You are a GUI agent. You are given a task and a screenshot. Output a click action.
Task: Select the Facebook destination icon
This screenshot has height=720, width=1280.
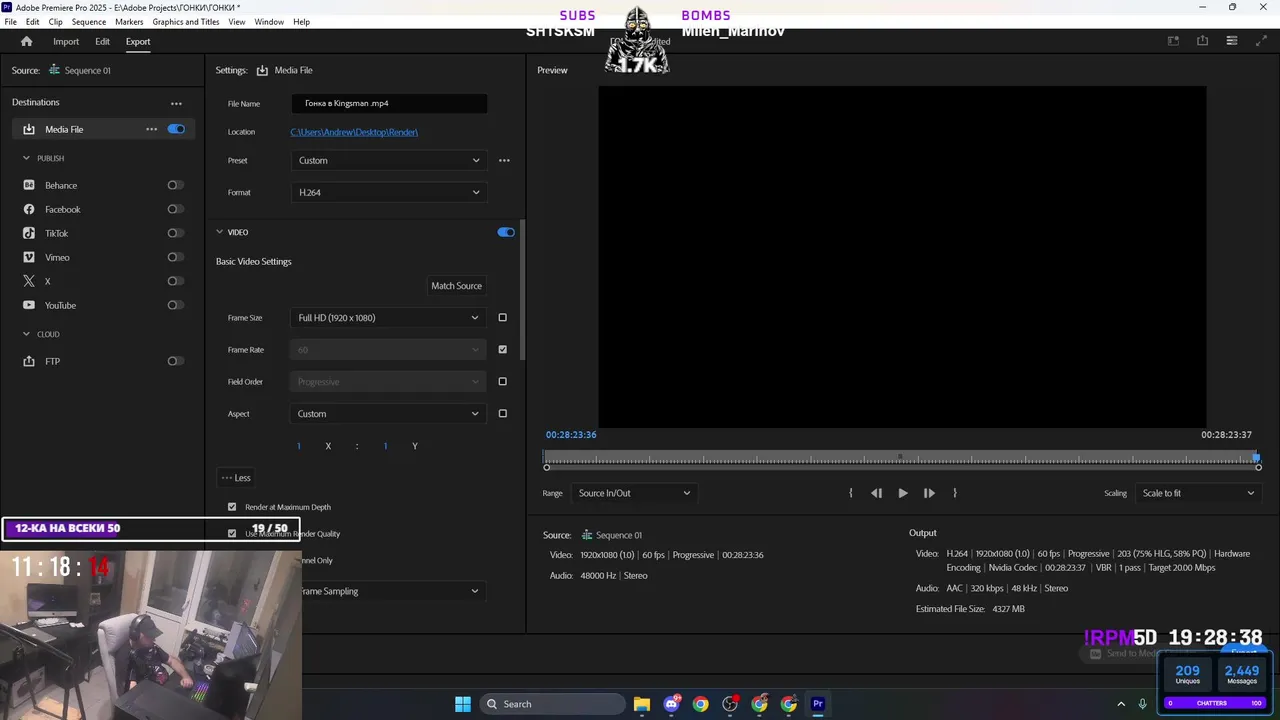(29, 209)
